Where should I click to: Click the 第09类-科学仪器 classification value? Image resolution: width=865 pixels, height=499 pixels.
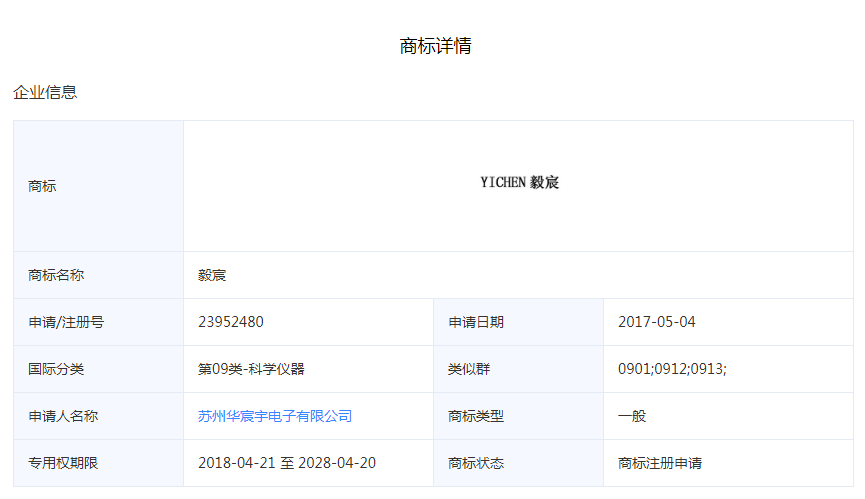[251, 369]
